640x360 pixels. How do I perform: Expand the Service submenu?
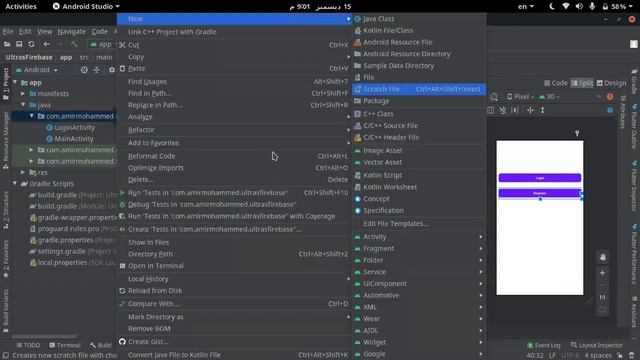tap(419, 272)
